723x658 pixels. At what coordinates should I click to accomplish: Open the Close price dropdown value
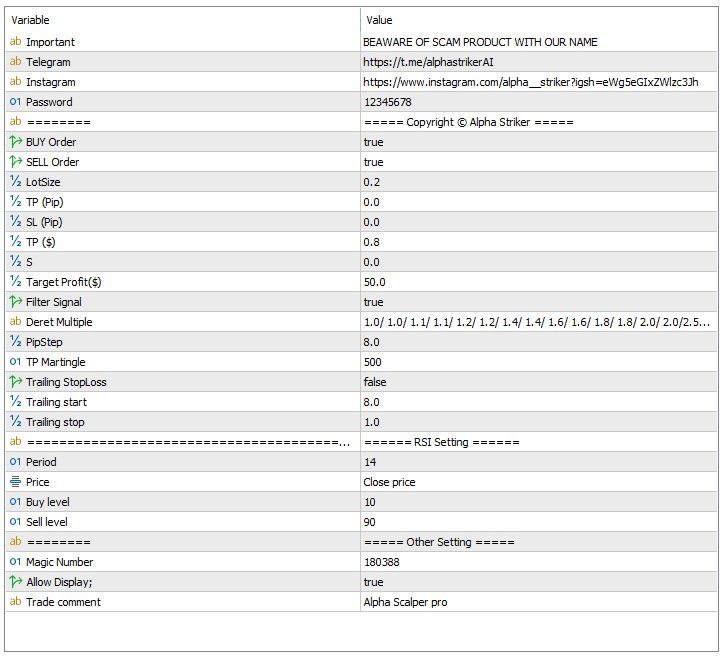click(x=539, y=482)
